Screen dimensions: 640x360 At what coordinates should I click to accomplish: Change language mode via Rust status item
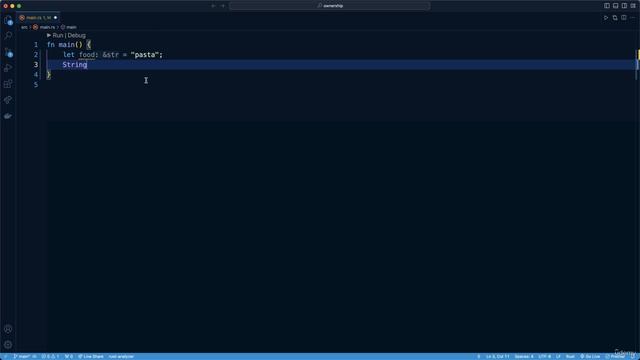tap(570, 357)
